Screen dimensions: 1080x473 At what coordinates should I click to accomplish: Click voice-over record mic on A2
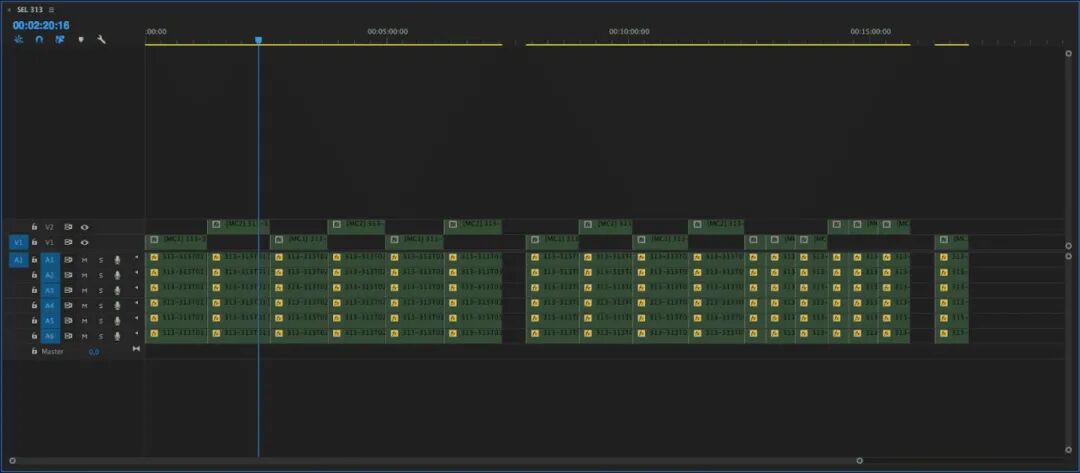pyautogui.click(x=117, y=275)
